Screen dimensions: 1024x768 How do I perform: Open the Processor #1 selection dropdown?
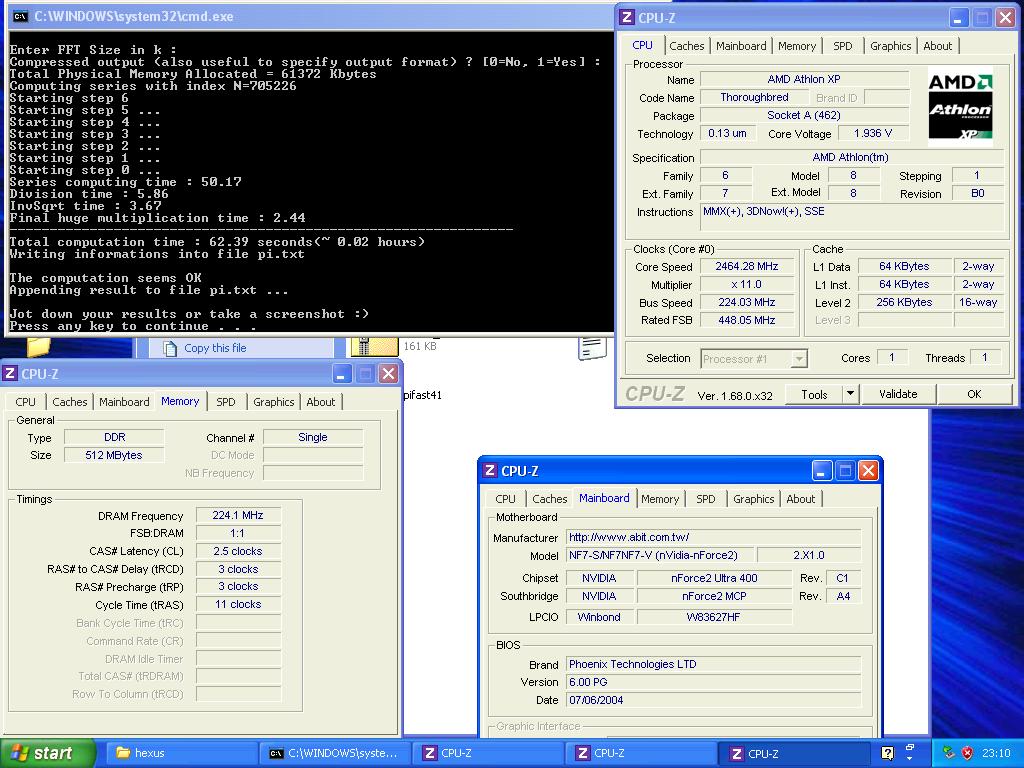[x=754, y=359]
